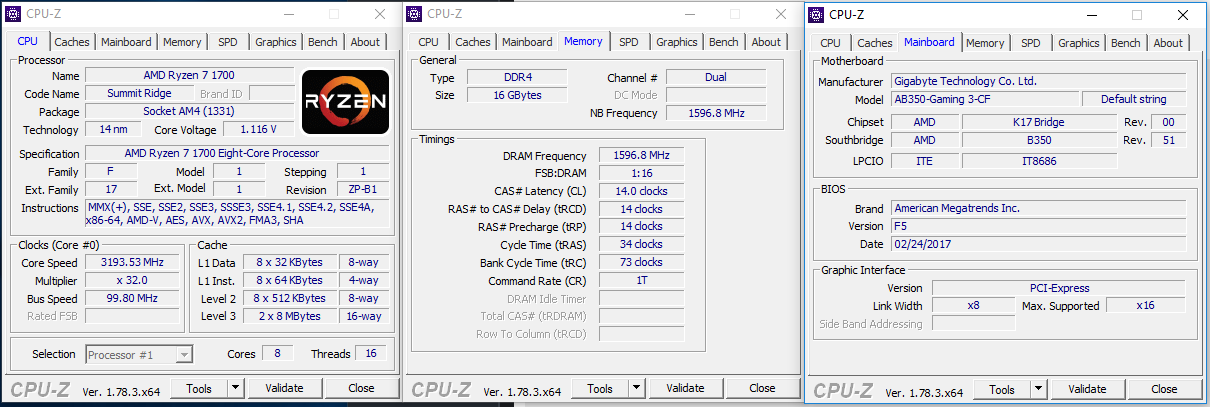Click the AMD Ryzen 7 1700 name field
The width and height of the screenshot is (1210, 407).
[189, 76]
